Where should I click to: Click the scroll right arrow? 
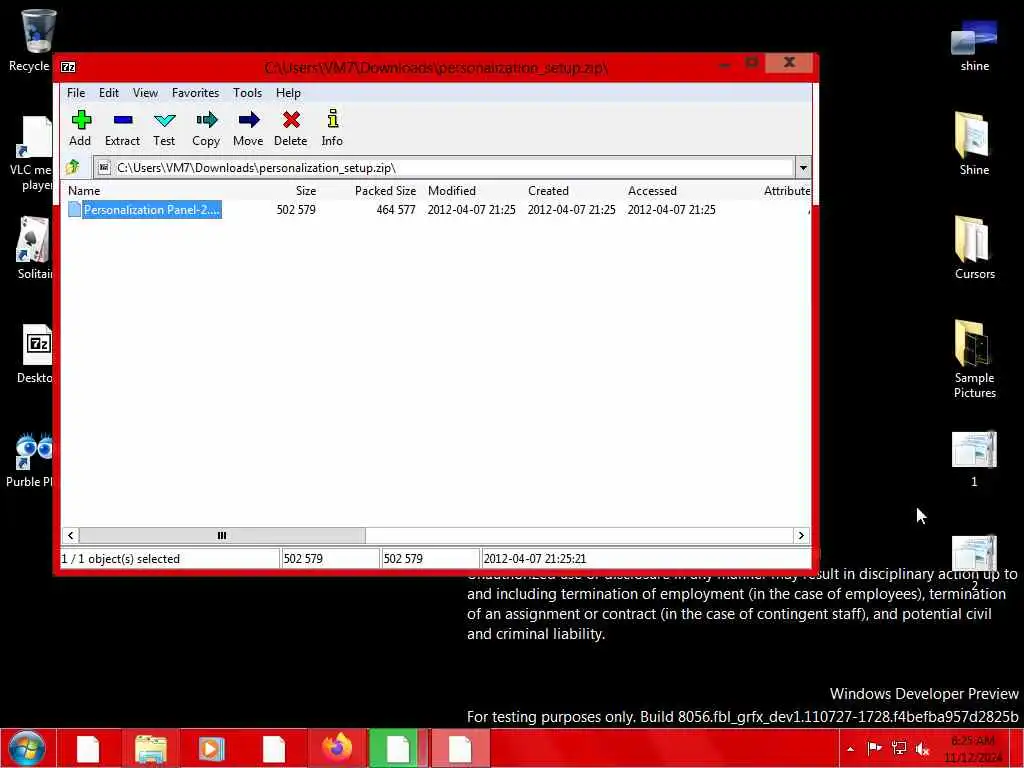point(801,536)
